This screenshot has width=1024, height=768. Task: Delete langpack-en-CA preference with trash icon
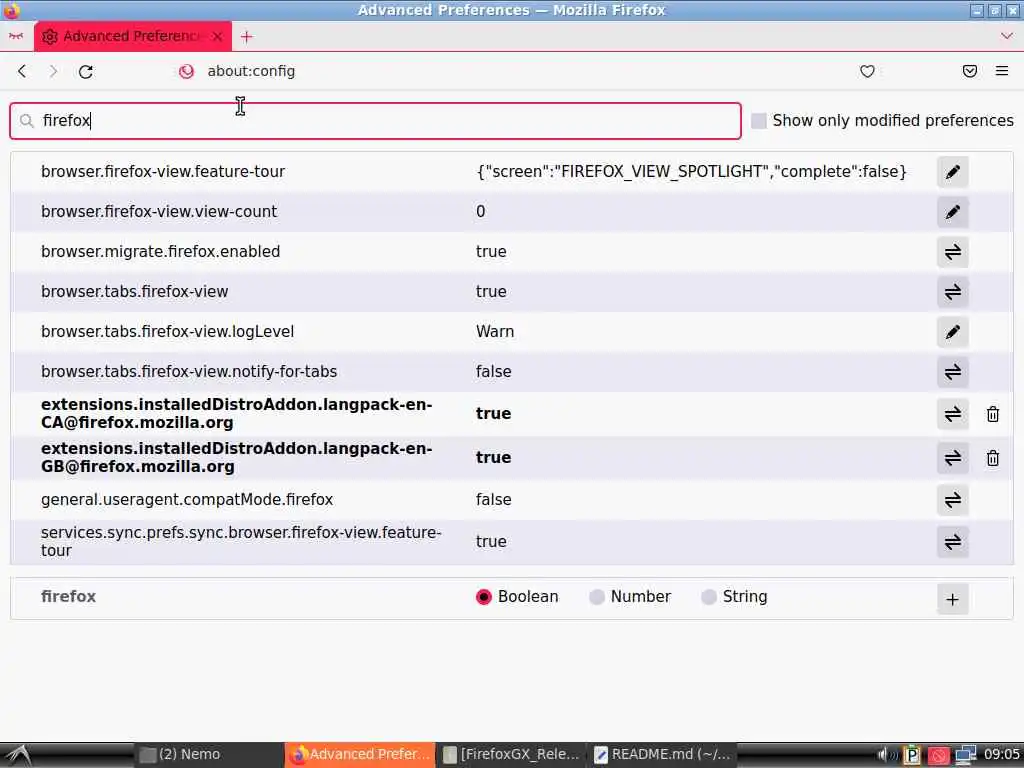pyautogui.click(x=993, y=414)
